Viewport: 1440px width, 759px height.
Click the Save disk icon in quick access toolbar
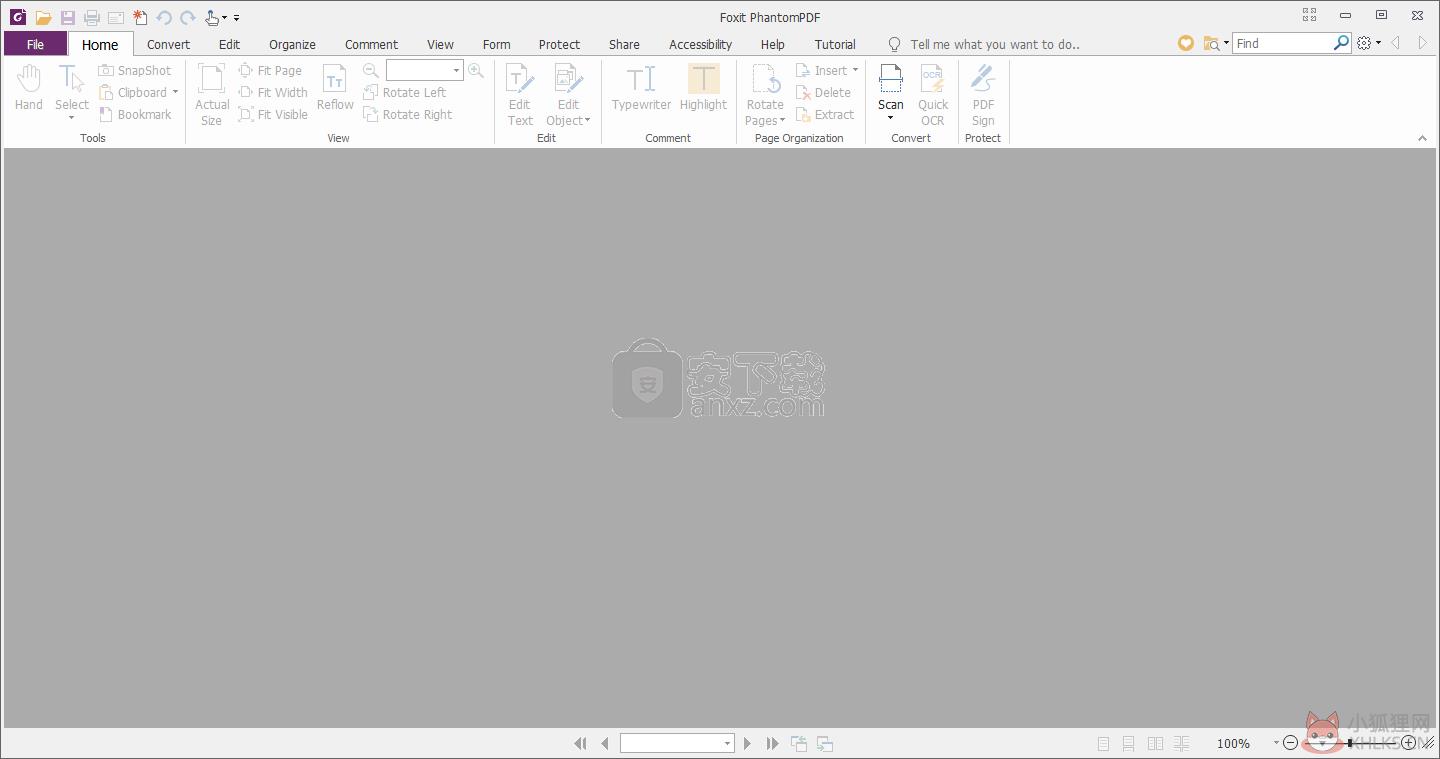tap(67, 17)
